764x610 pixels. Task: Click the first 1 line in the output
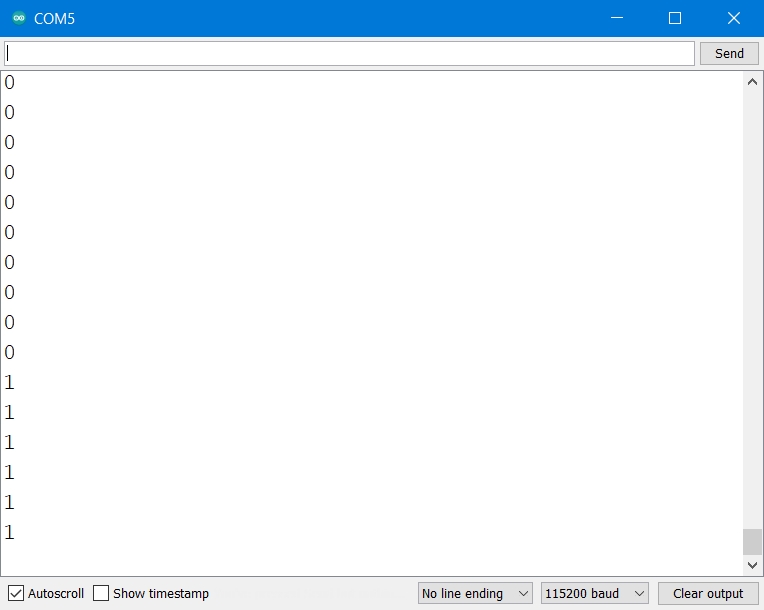[10, 382]
